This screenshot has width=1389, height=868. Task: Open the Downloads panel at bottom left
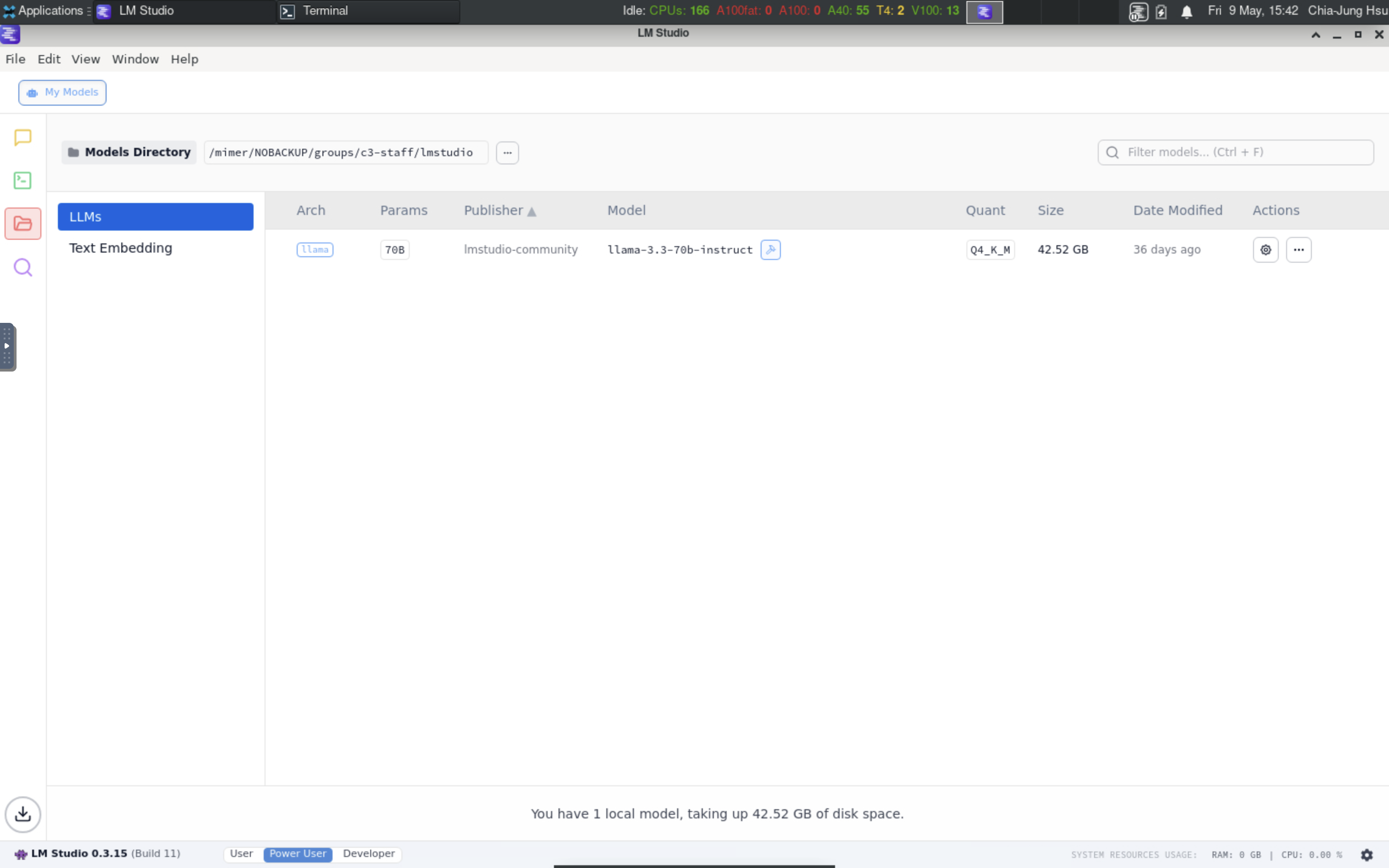[x=23, y=814]
